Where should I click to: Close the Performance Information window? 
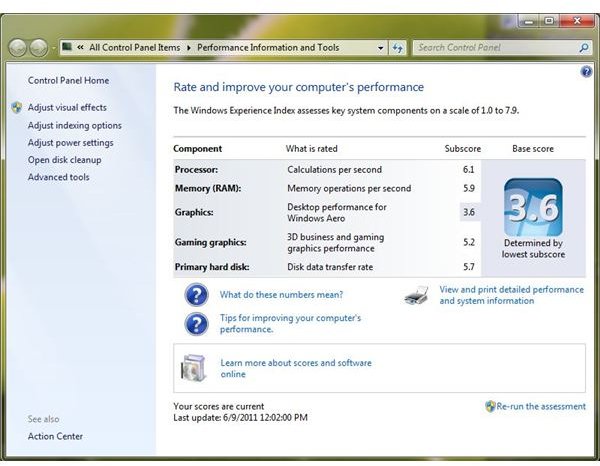(x=577, y=21)
